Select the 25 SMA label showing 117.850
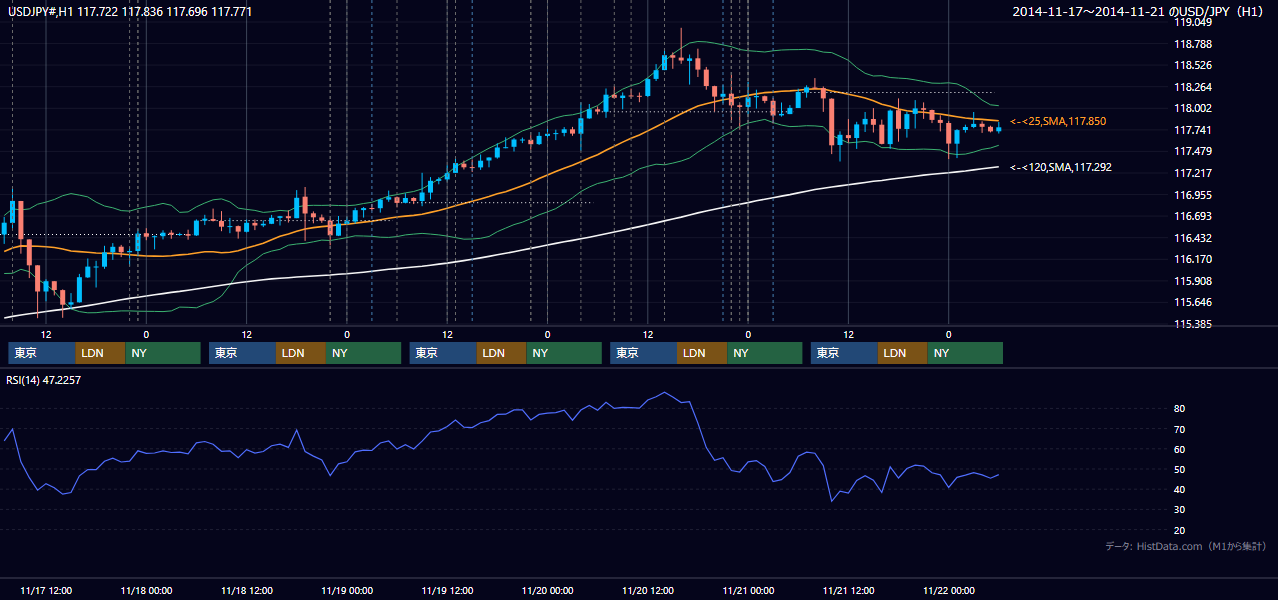 pos(1058,121)
